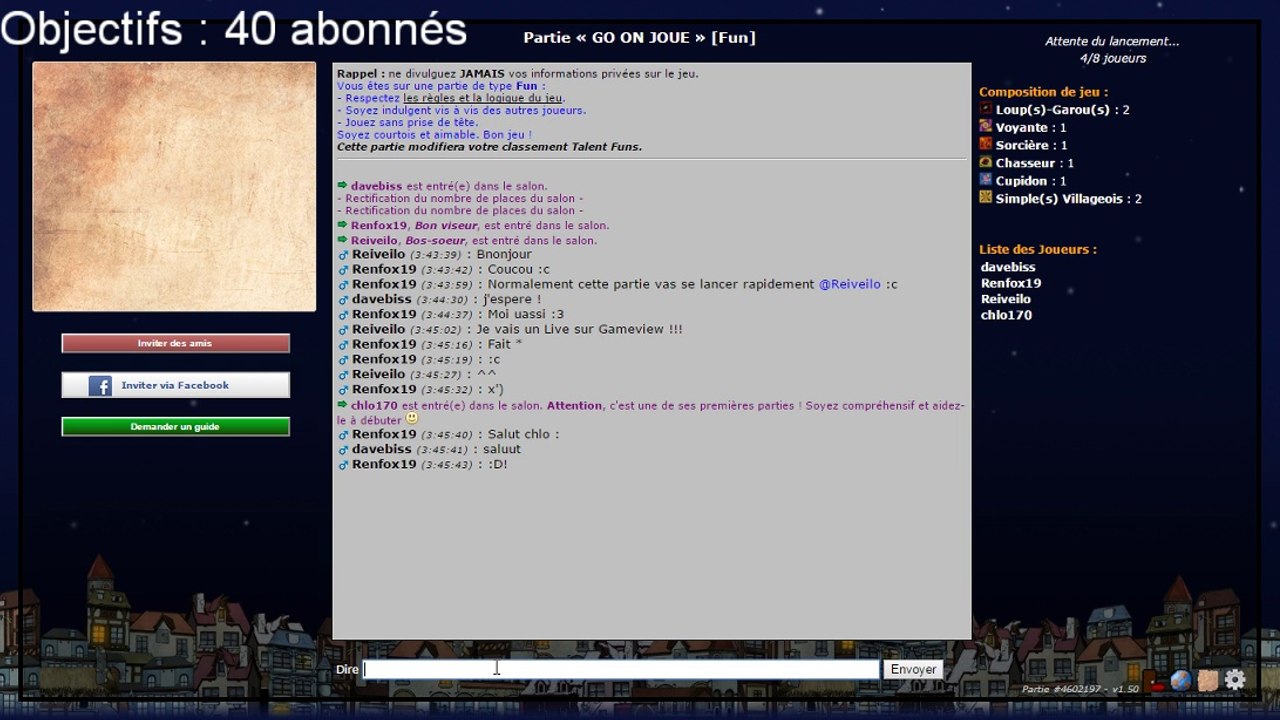Viewport: 1280px width, 720px height.
Task: Open the 'les règles et la logique du jeu' link
Action: (483, 99)
